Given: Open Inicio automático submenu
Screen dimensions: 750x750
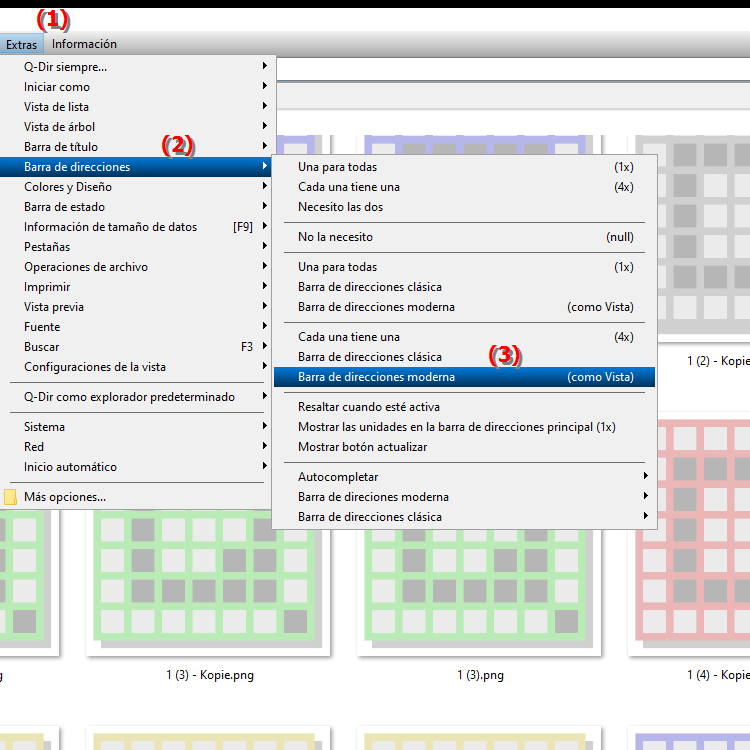Looking at the screenshot, I should (x=137, y=467).
